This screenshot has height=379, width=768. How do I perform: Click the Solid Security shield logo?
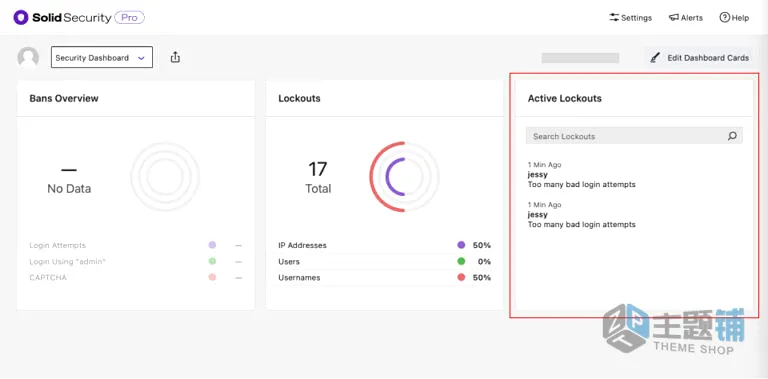coord(21,18)
